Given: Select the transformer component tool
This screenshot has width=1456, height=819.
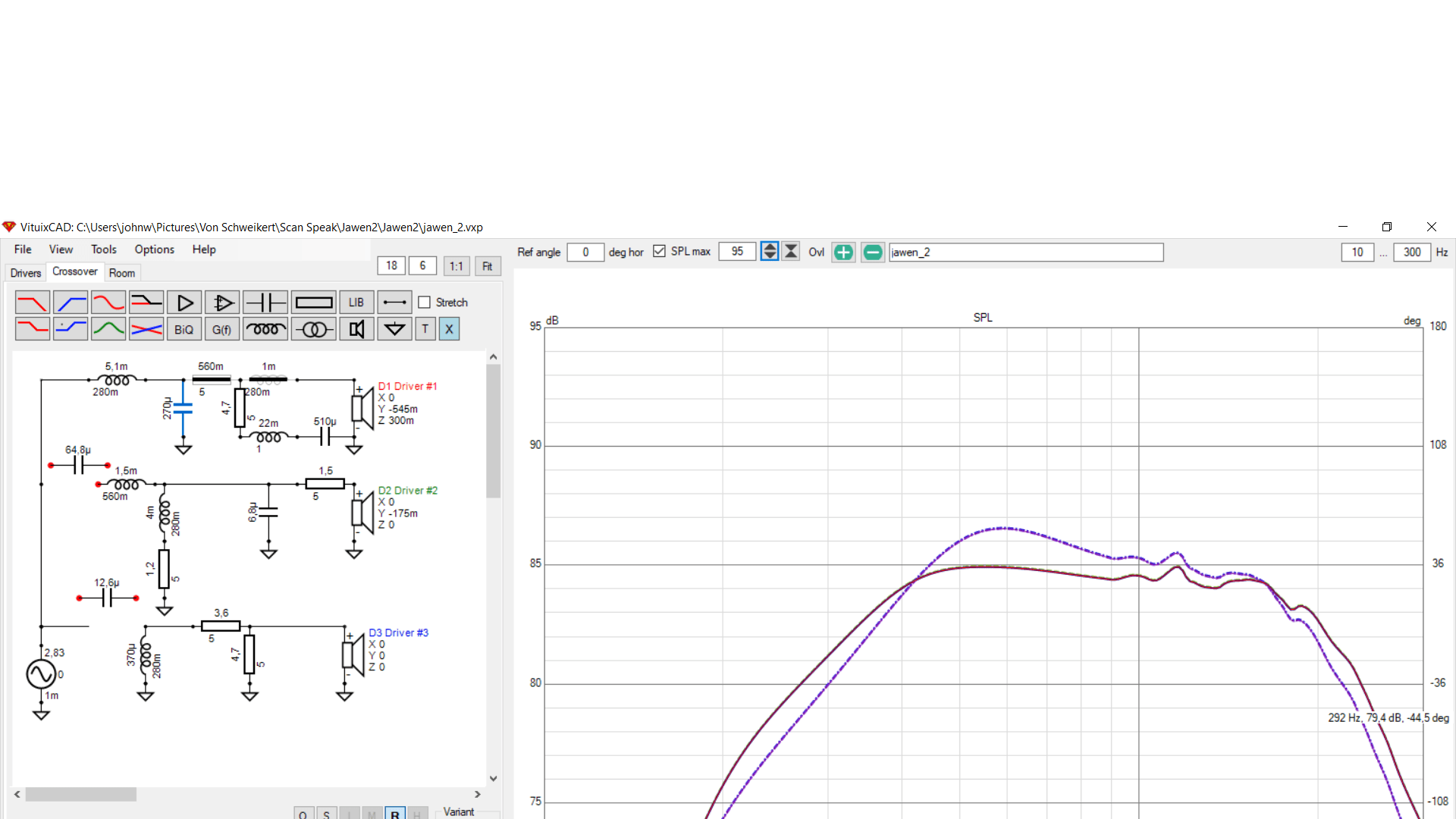Looking at the screenshot, I should pyautogui.click(x=314, y=329).
